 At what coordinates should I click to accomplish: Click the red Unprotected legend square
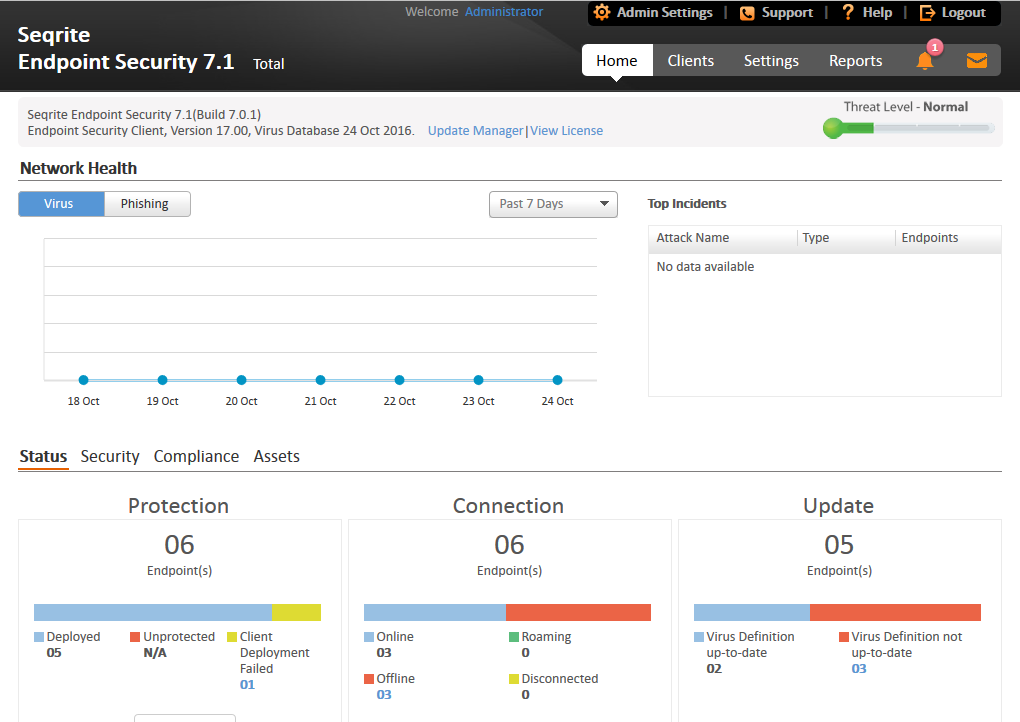coord(135,637)
